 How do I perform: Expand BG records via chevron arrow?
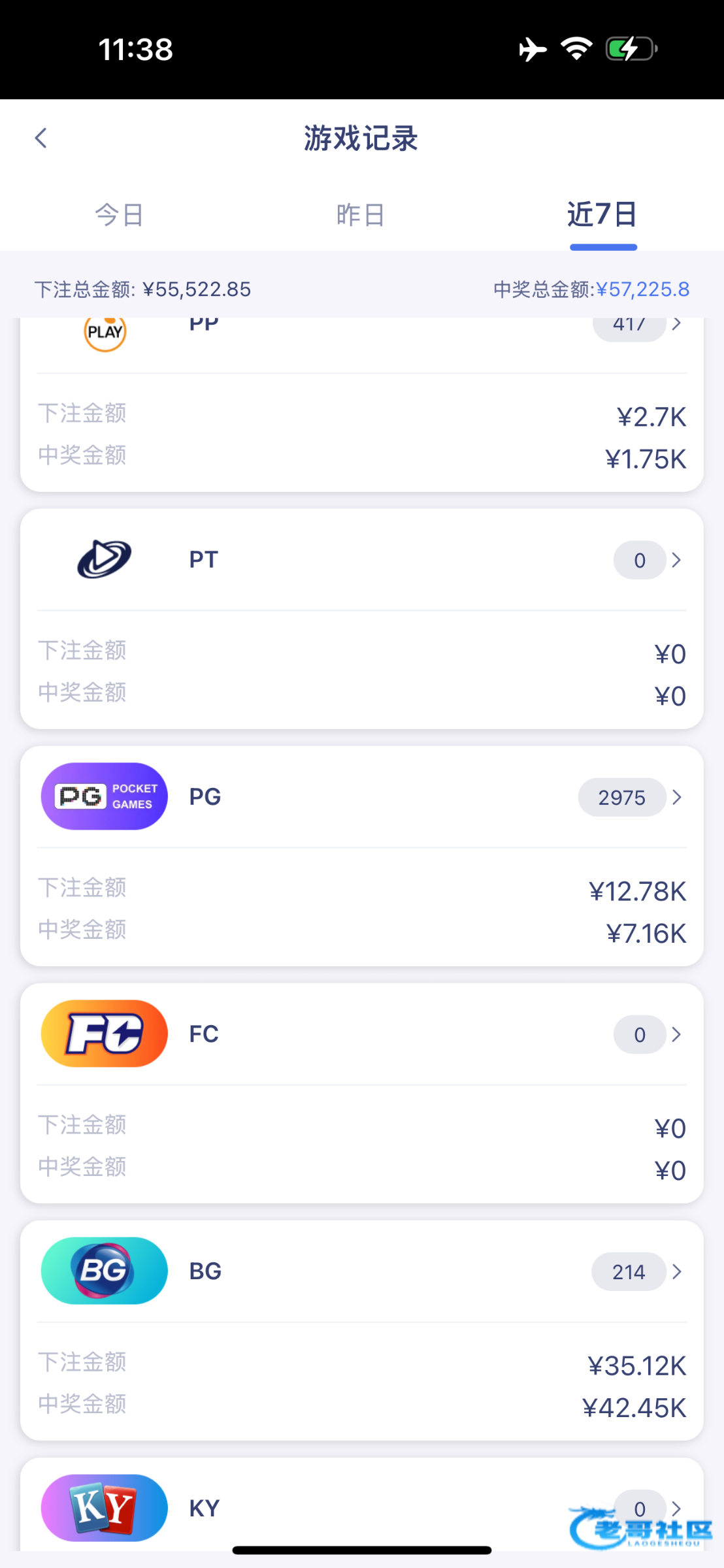(677, 1271)
